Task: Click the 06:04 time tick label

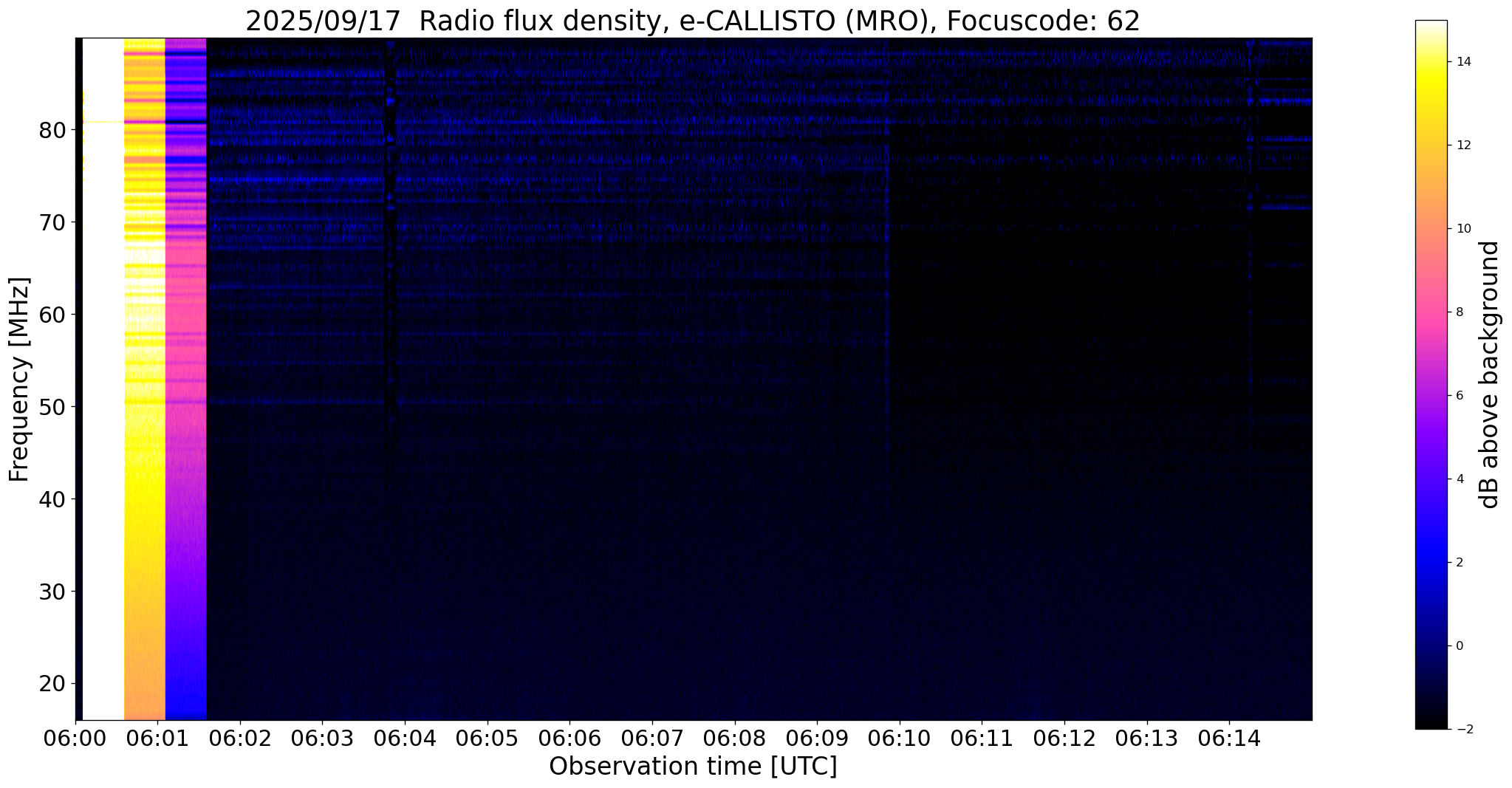Action: click(405, 738)
